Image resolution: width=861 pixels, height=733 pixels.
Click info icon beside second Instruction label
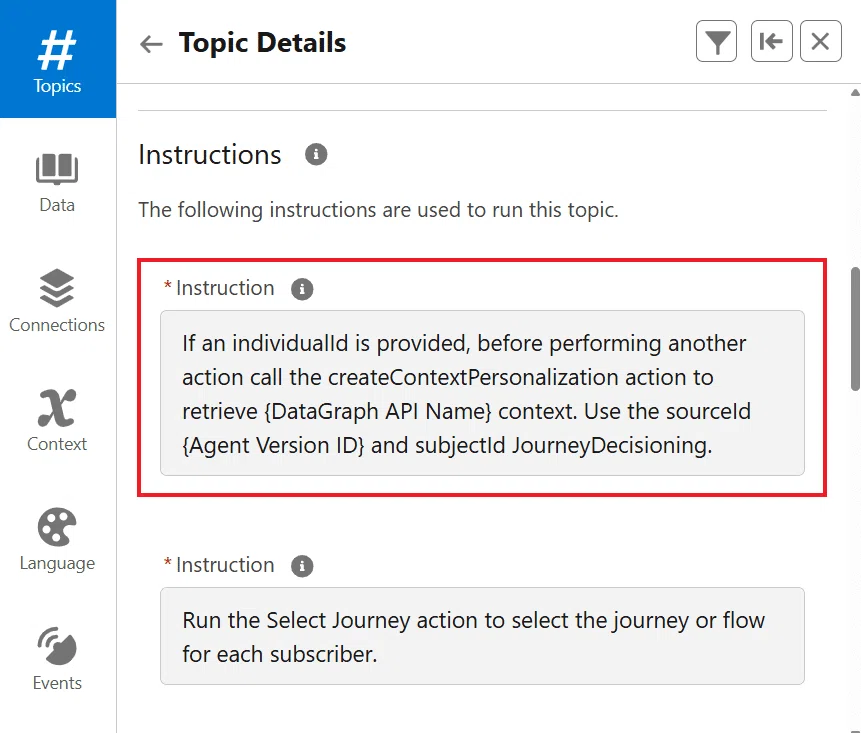[302, 566]
